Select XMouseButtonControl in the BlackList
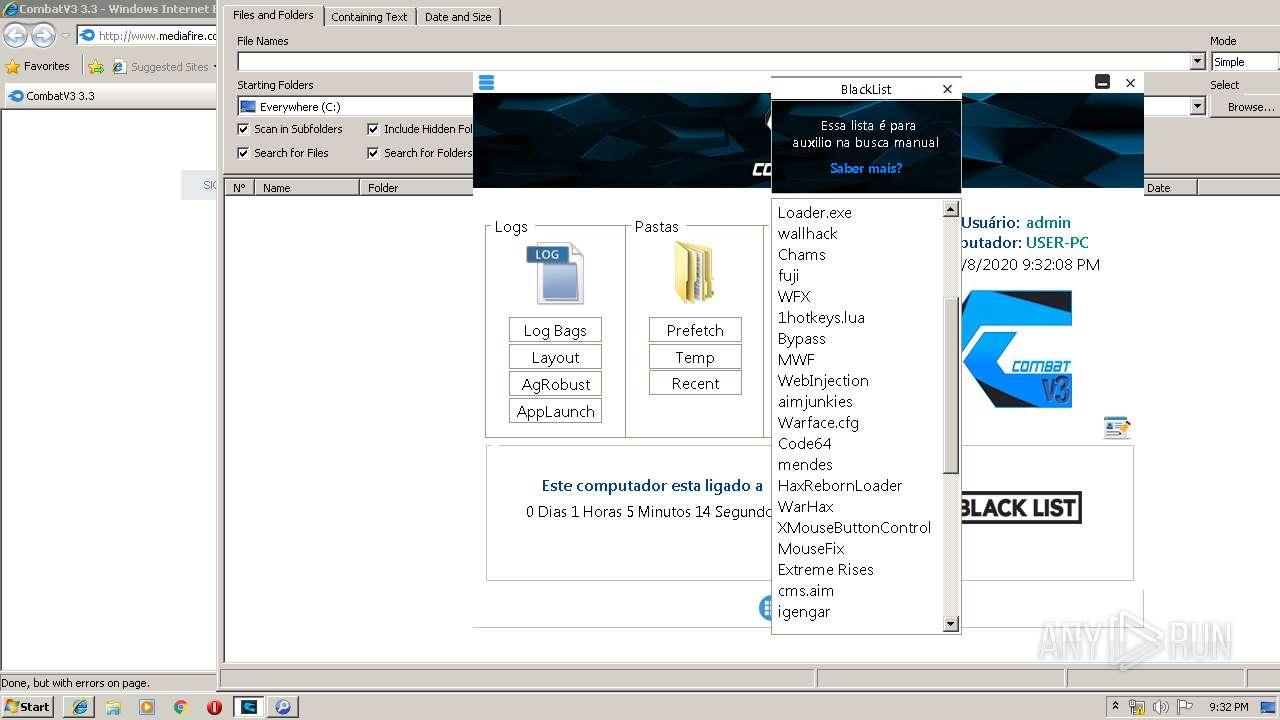1280x720 pixels. pos(854,527)
